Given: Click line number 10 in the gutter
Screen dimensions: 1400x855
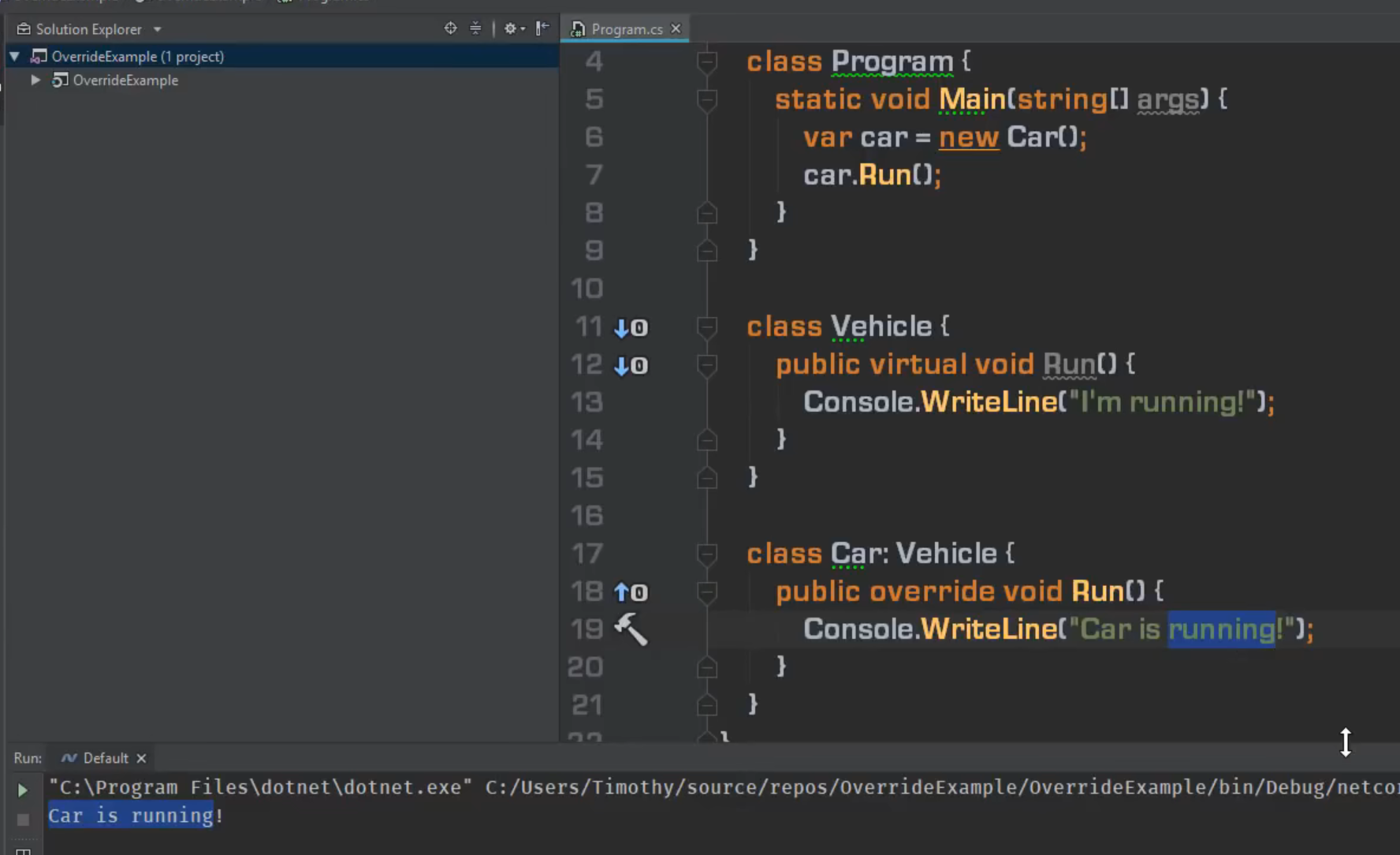Looking at the screenshot, I should (586, 289).
